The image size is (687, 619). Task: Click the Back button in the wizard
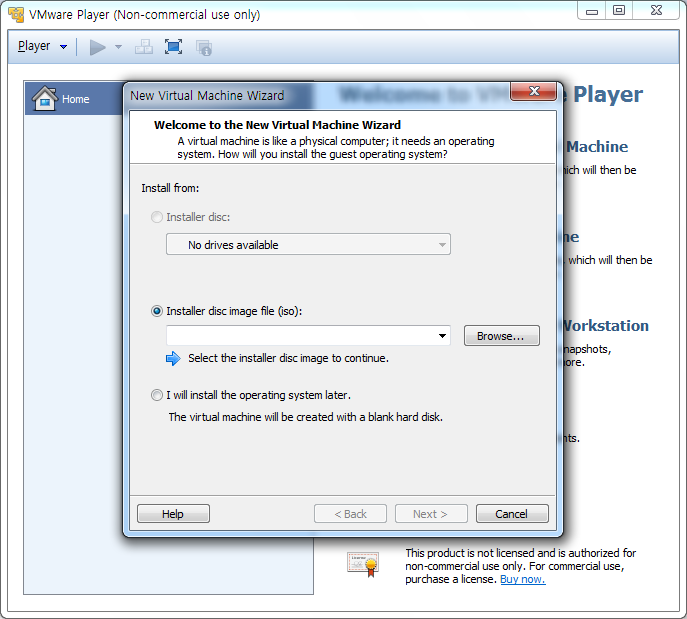[x=350, y=513]
